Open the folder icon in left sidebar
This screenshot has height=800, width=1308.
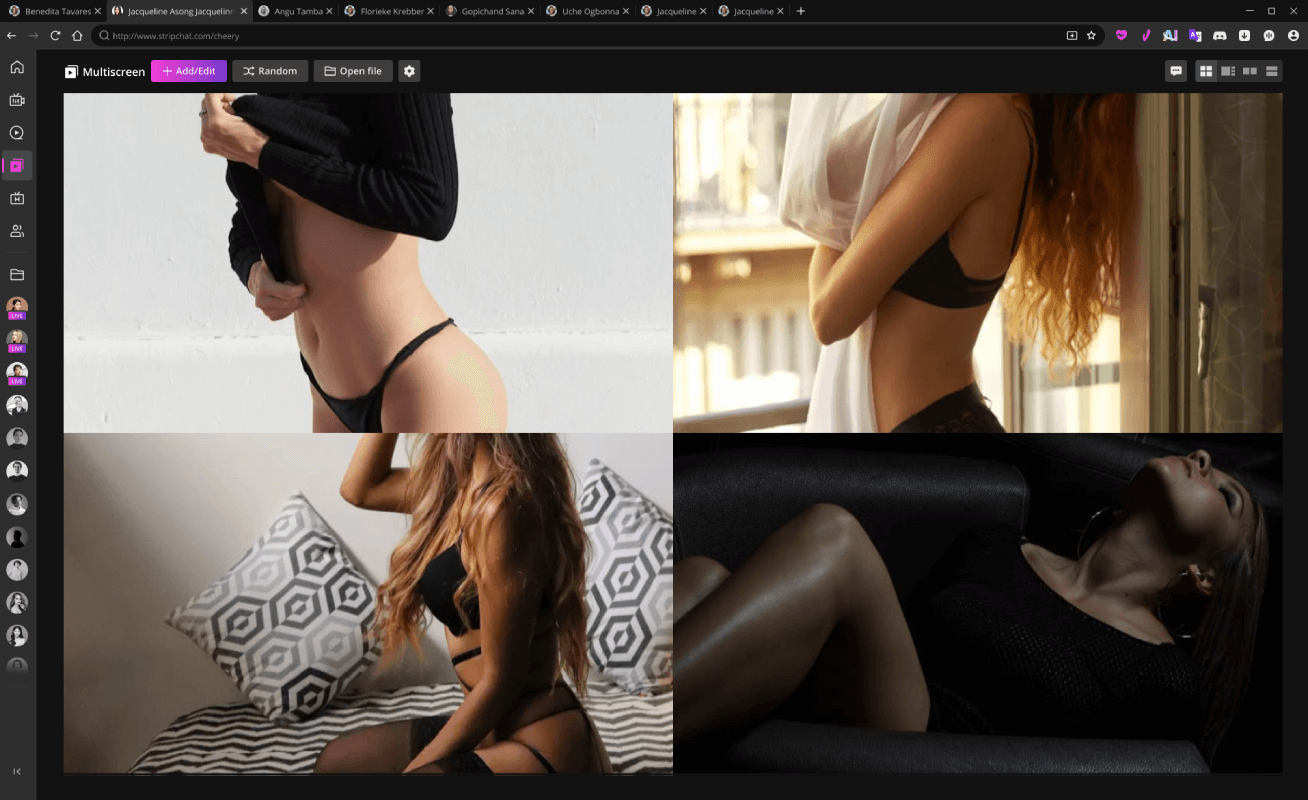17,274
